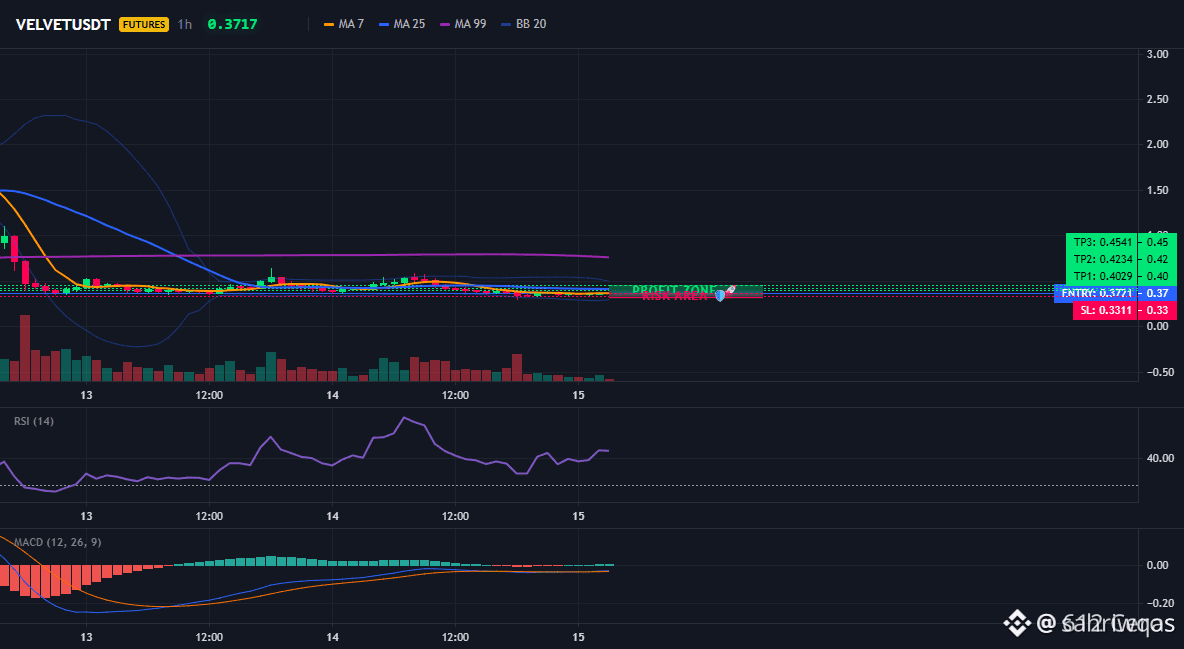This screenshot has height=649, width=1184.
Task: Click the TP1: 0.4029 target label
Action: pyautogui.click(x=1103, y=277)
